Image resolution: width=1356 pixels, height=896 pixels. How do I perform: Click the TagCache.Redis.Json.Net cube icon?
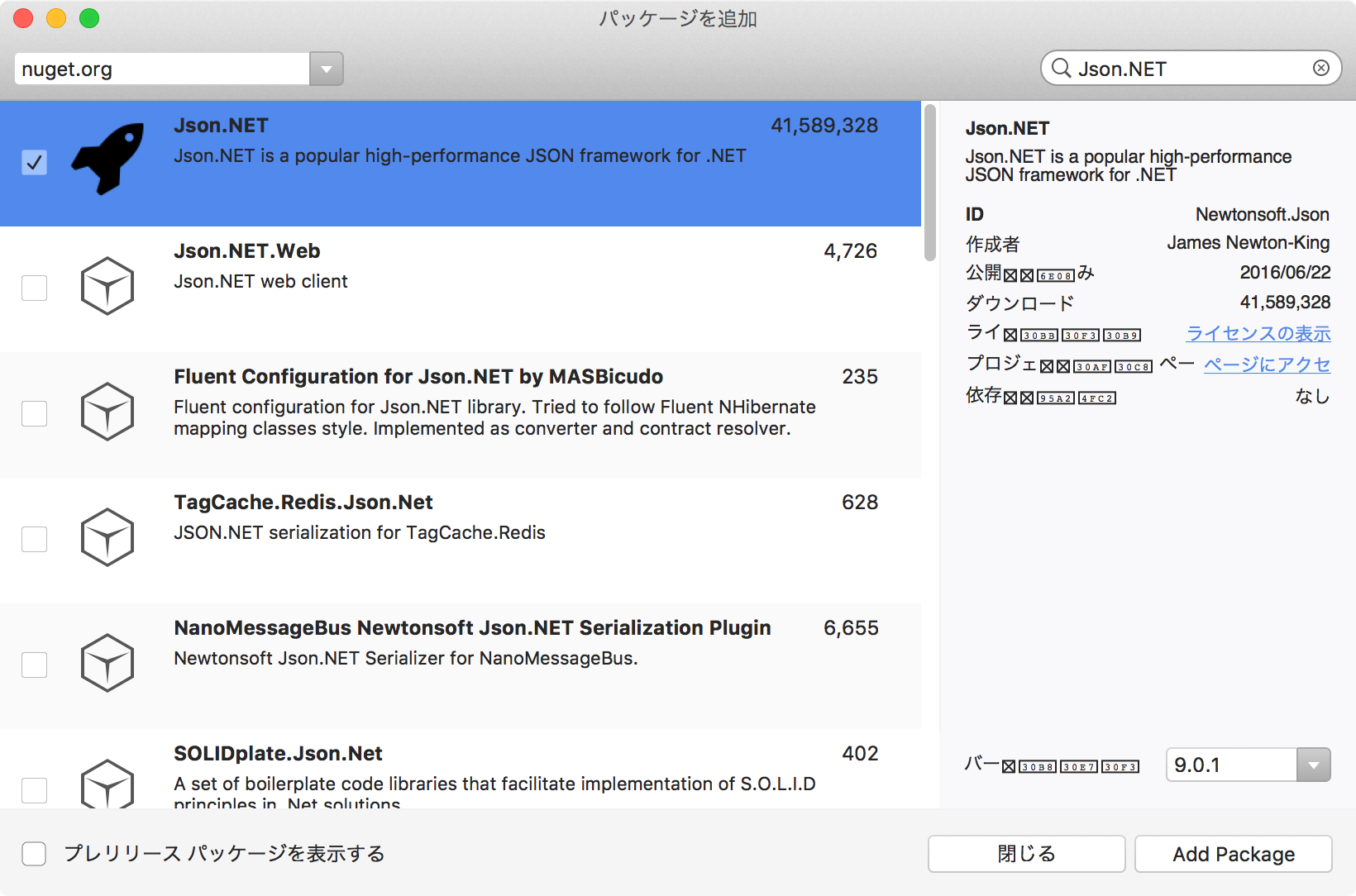[107, 537]
